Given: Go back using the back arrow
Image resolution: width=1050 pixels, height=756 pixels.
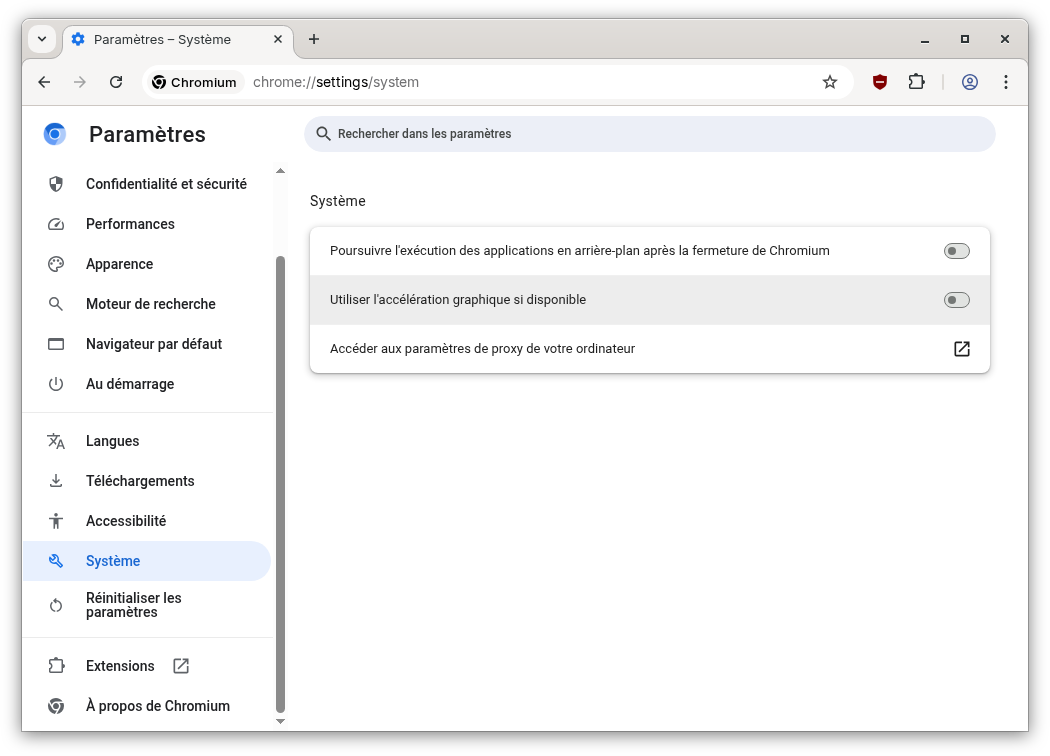Looking at the screenshot, I should tap(44, 82).
